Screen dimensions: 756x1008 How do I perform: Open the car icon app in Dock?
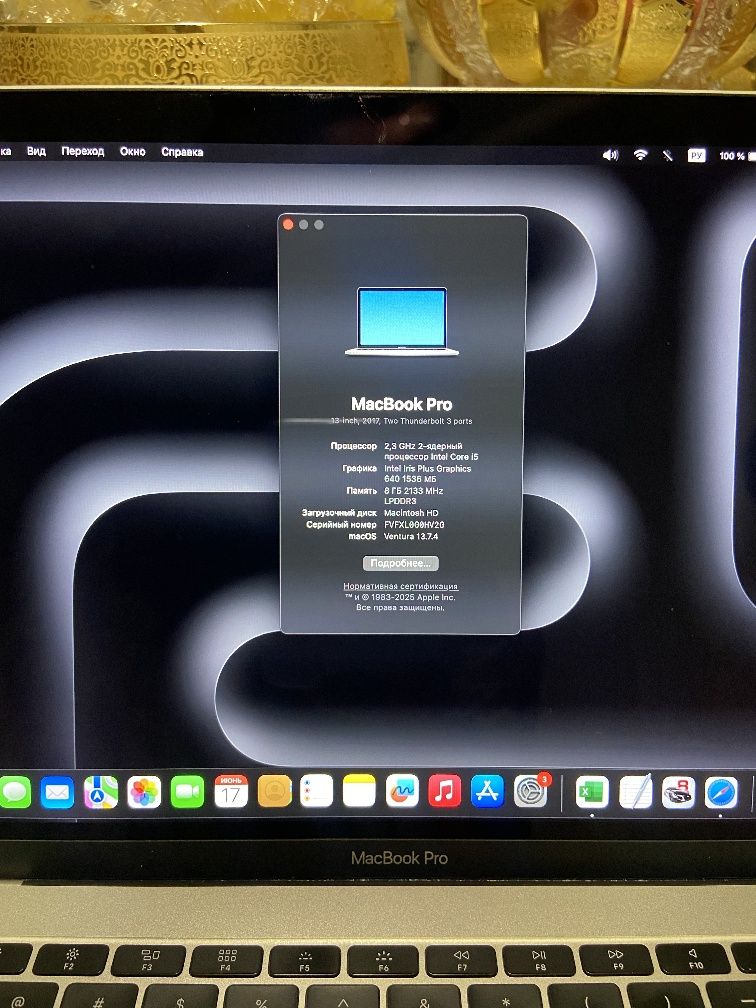[678, 791]
